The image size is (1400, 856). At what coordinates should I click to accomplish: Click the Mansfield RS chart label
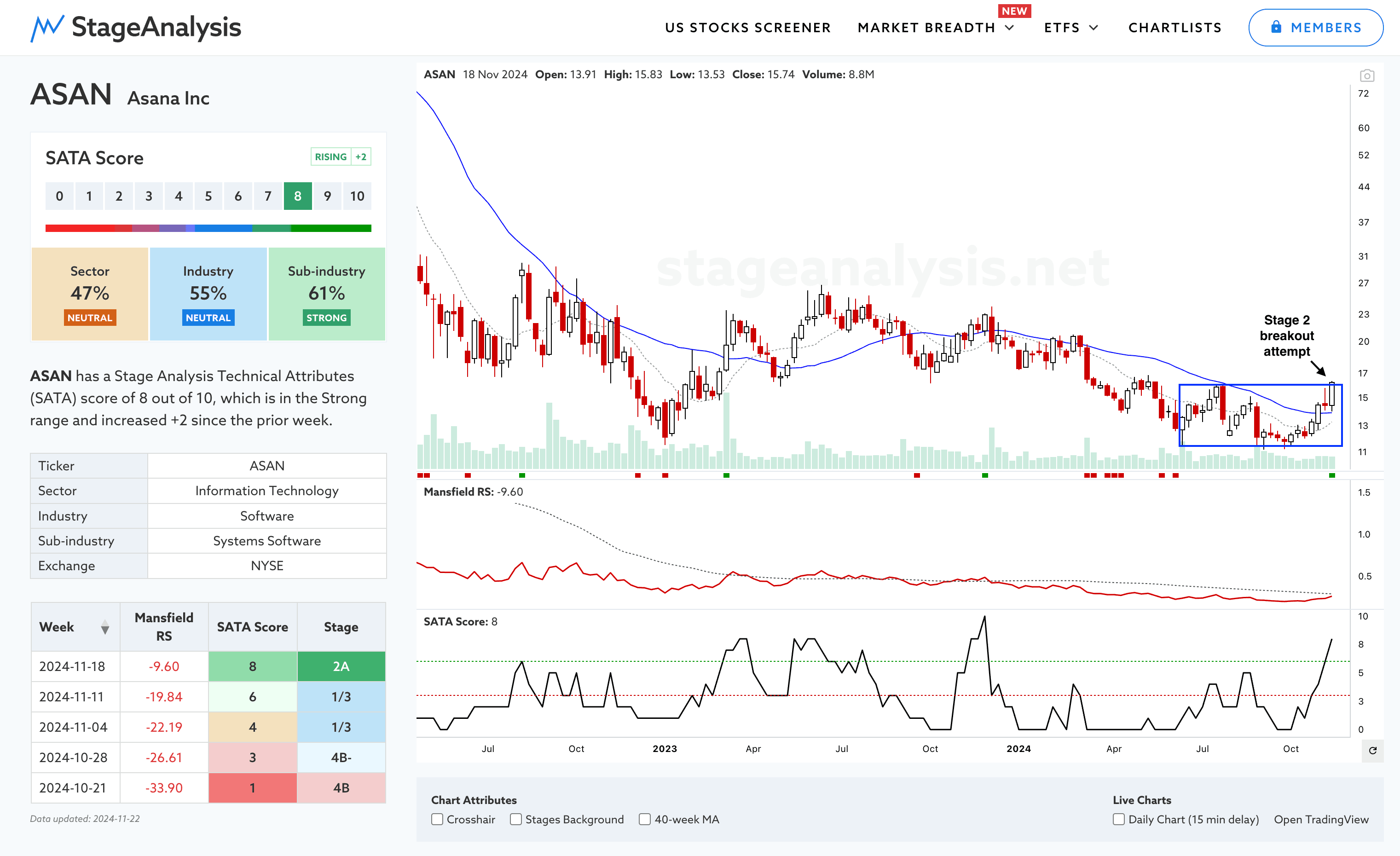(473, 492)
